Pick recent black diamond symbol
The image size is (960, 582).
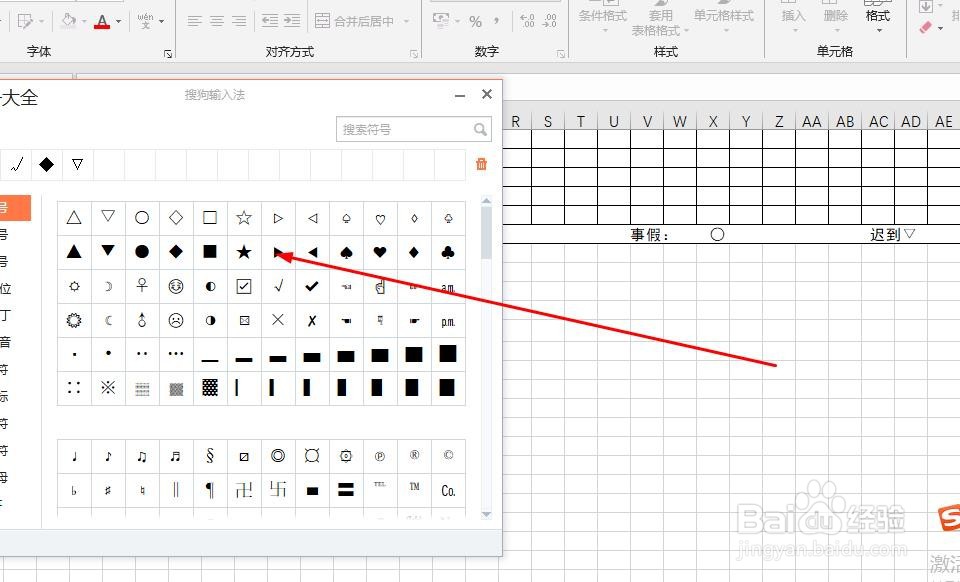(47, 164)
